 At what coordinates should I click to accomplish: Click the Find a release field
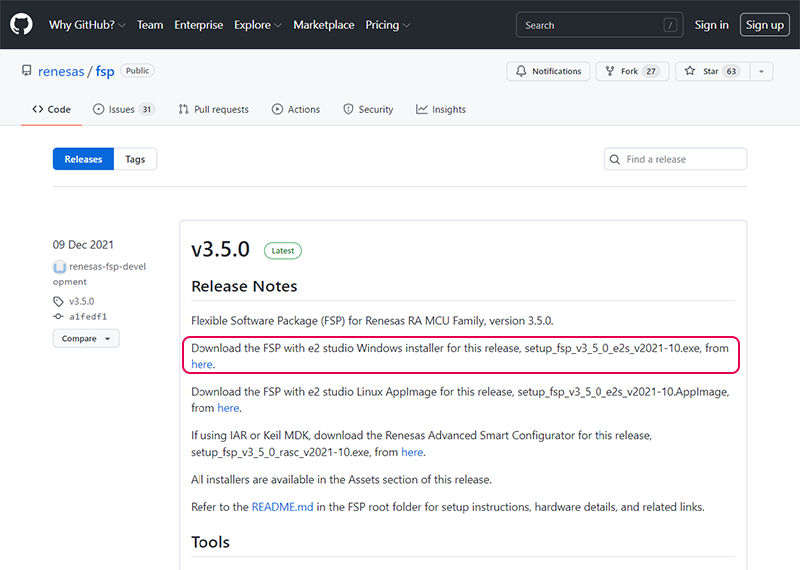tap(675, 159)
